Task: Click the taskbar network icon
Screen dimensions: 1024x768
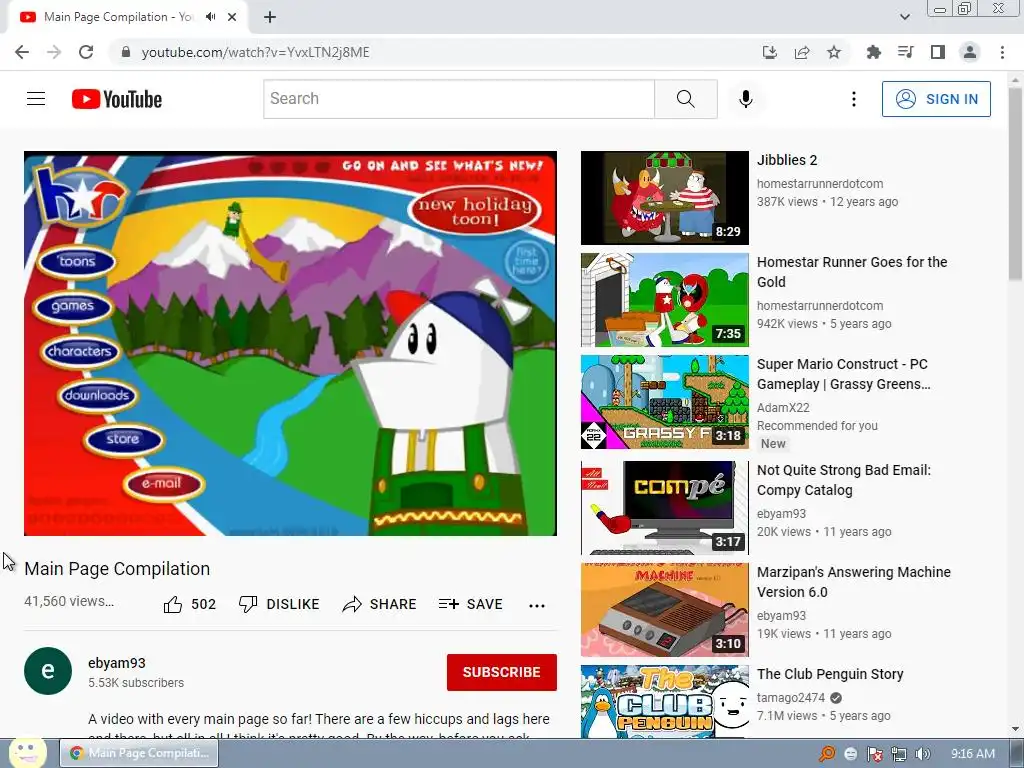Action: tap(899, 754)
